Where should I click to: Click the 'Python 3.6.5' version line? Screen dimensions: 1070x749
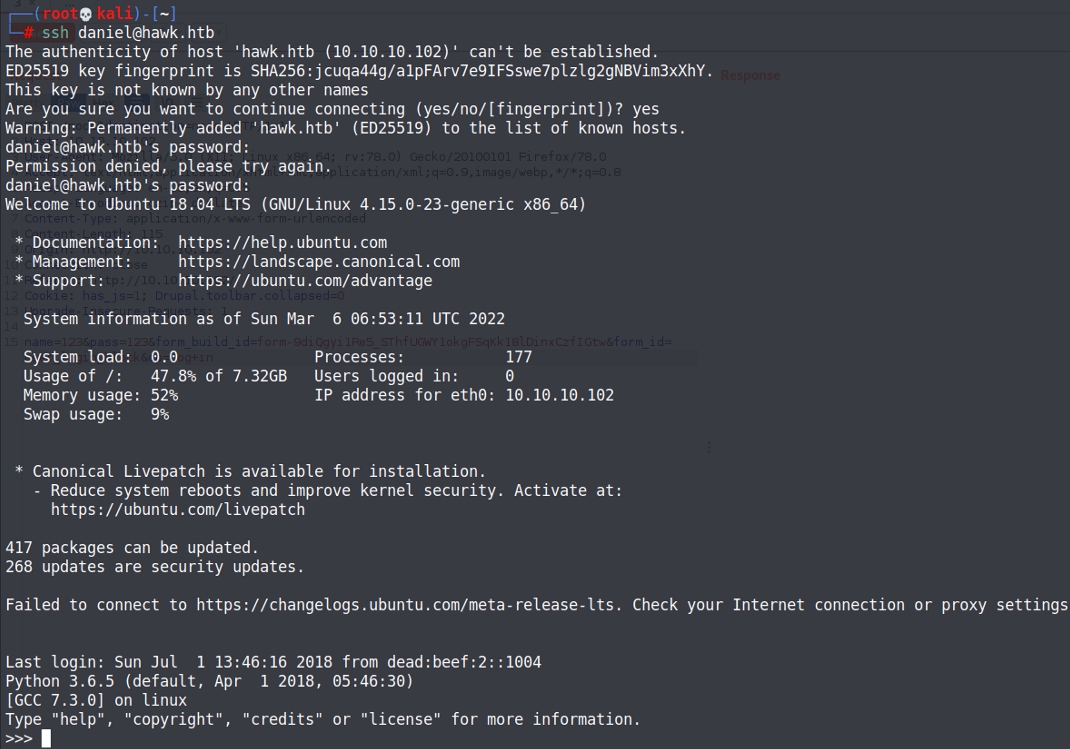(x=208, y=681)
